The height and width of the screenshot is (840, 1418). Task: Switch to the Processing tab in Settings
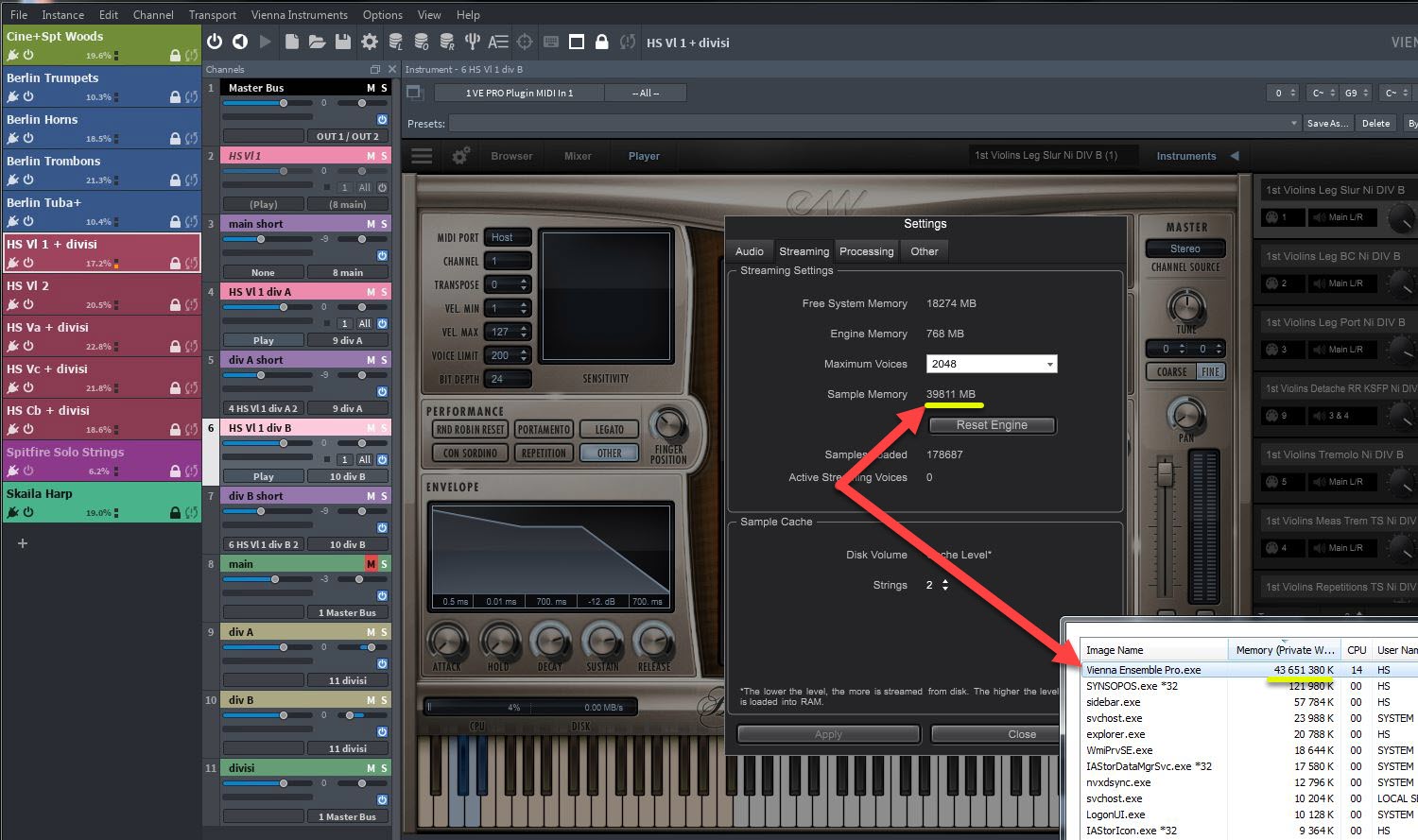pos(866,251)
